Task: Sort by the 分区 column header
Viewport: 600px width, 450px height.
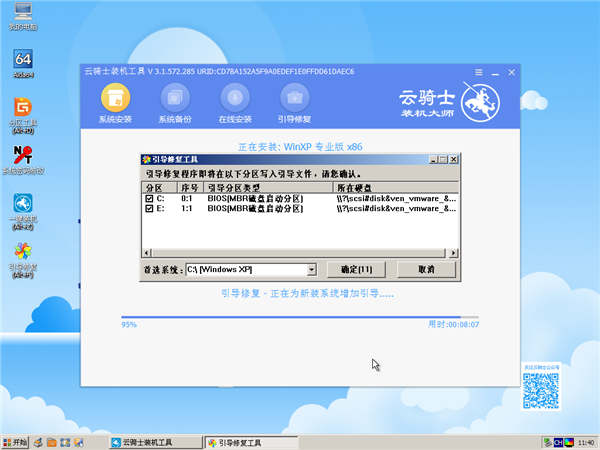Action: [x=160, y=188]
